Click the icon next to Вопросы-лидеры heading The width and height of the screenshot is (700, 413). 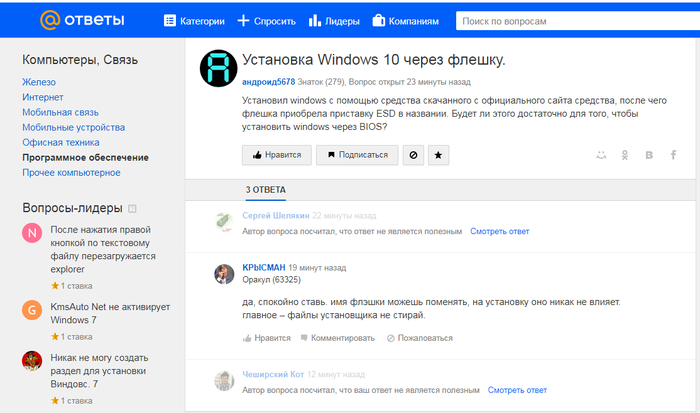[131, 208]
